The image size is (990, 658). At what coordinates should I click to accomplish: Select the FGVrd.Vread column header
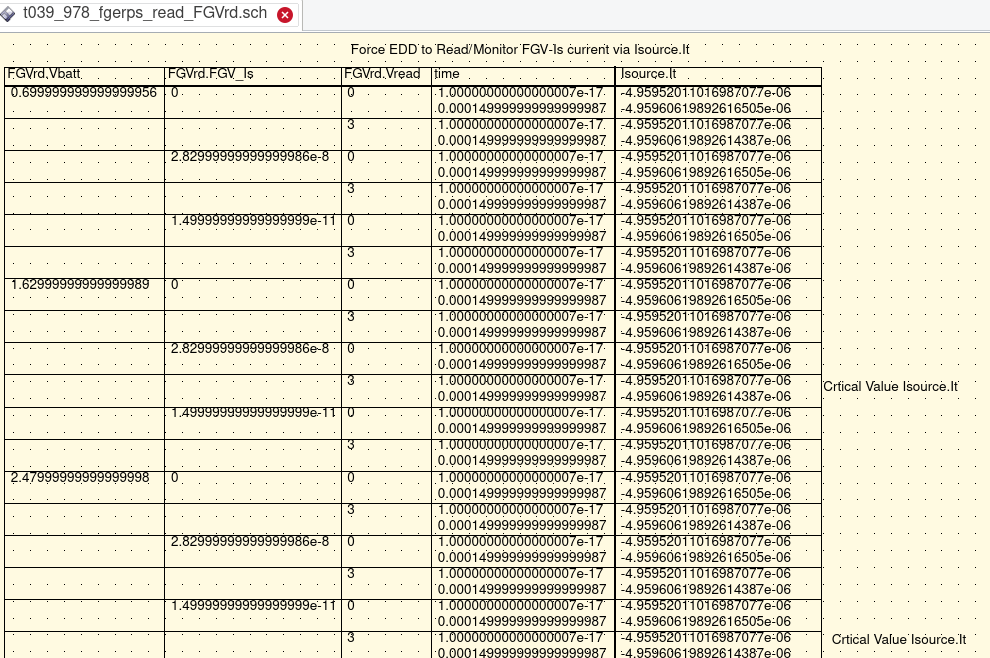[382, 74]
